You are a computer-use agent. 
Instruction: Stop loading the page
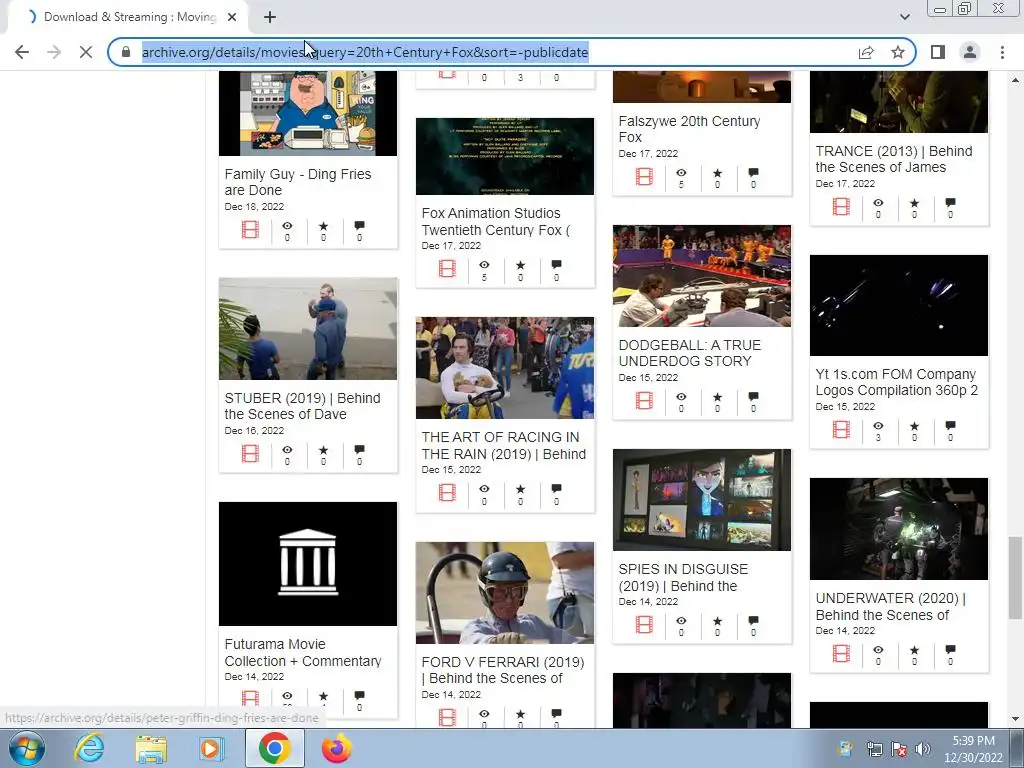(x=86, y=52)
